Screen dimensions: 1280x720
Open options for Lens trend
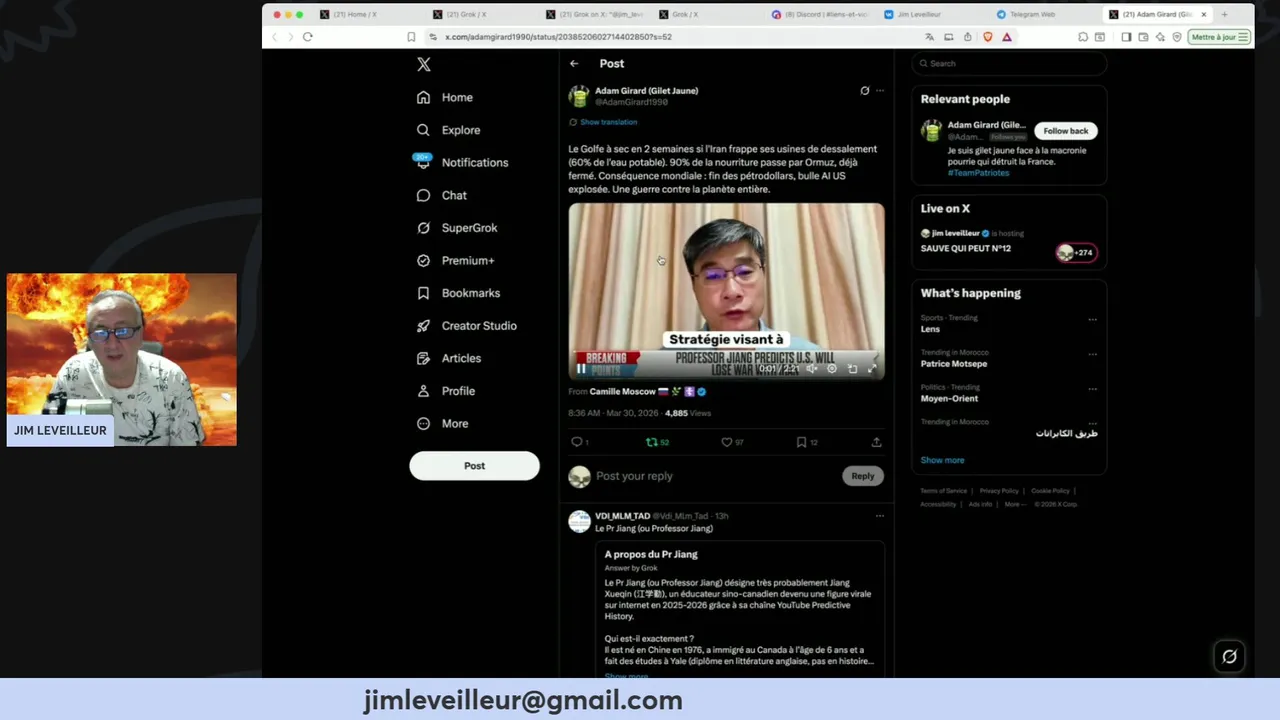click(1092, 320)
